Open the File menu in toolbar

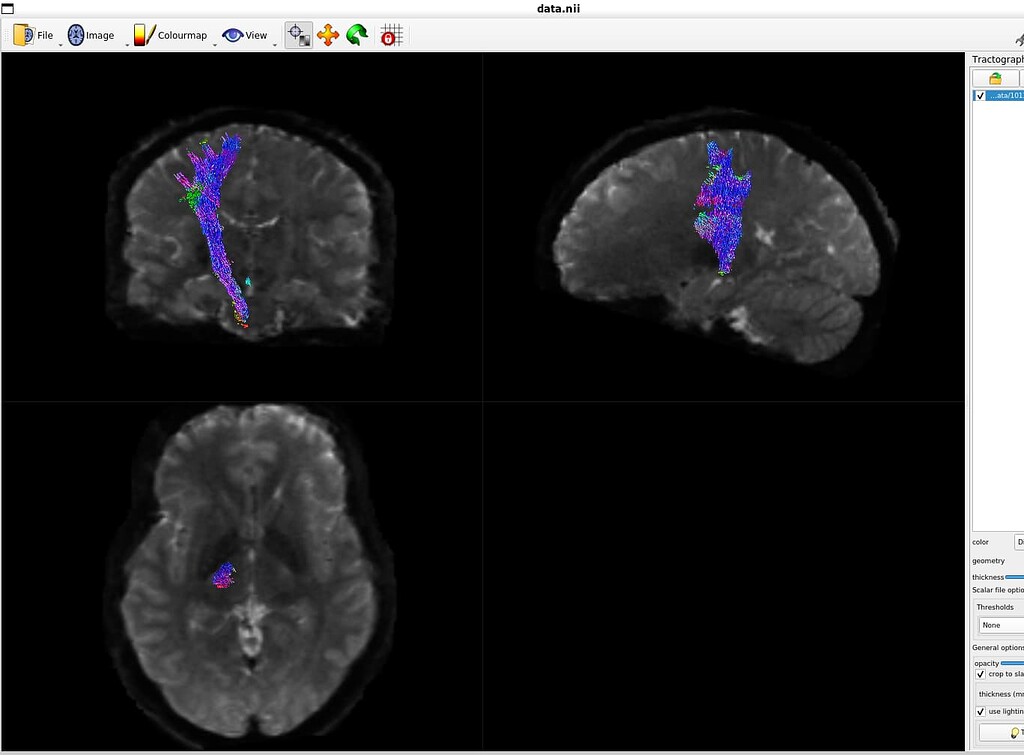click(x=34, y=36)
